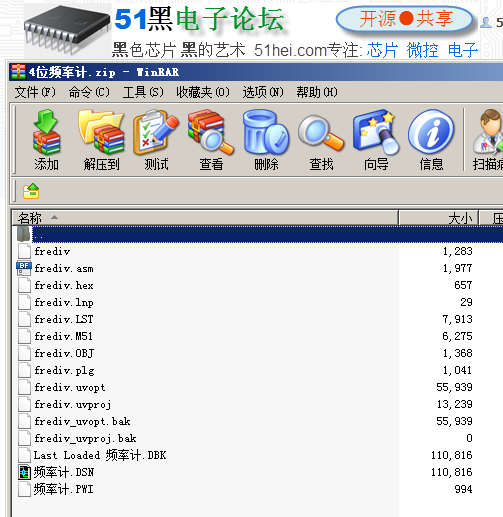Viewport: 503px width, 517px height.
Task: Click the Extract To (解压到) icon
Action: (101, 132)
